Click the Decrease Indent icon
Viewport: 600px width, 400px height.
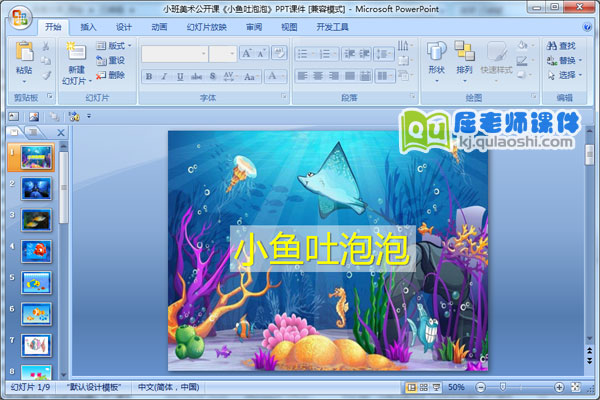(349, 54)
